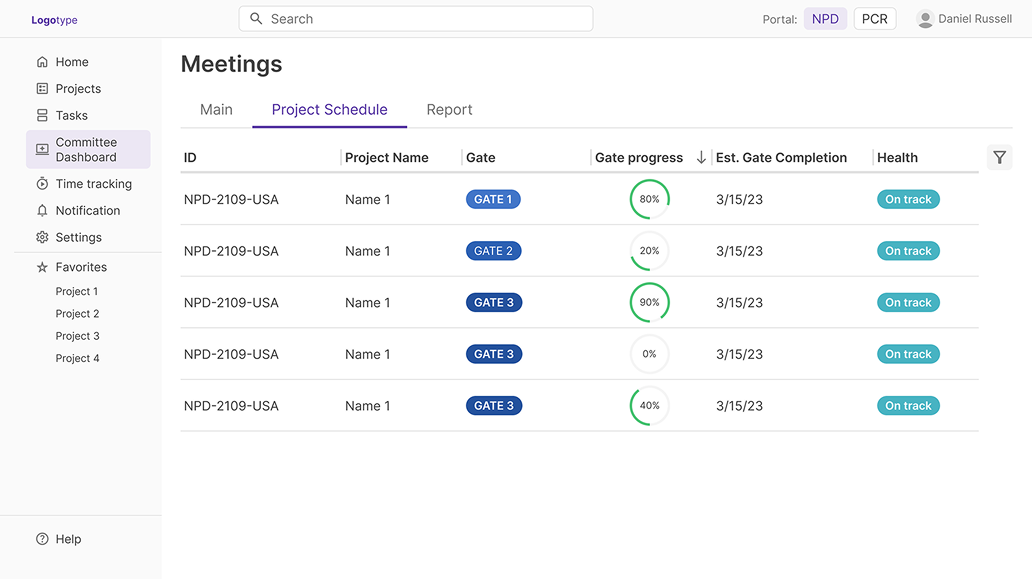This screenshot has width=1032, height=579.
Task: Open Daniel Russell user menu
Action: [964, 19]
